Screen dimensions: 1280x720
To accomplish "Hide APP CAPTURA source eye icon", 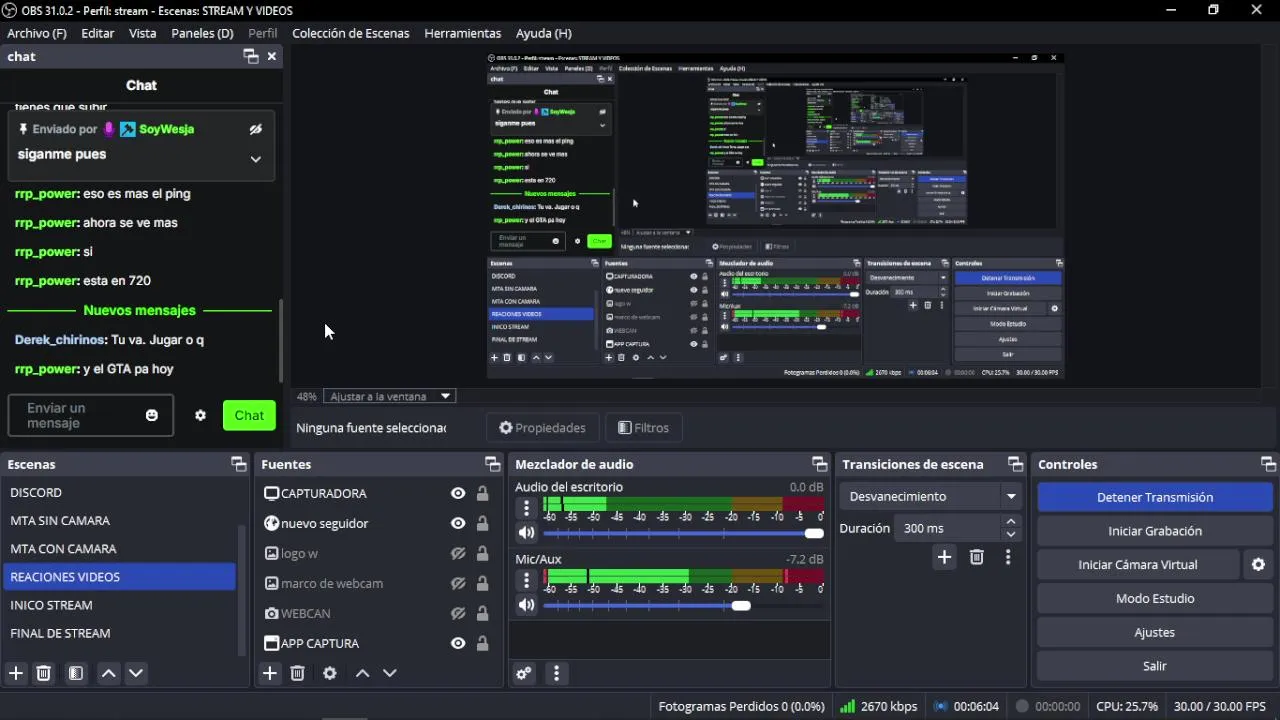I will (x=458, y=643).
